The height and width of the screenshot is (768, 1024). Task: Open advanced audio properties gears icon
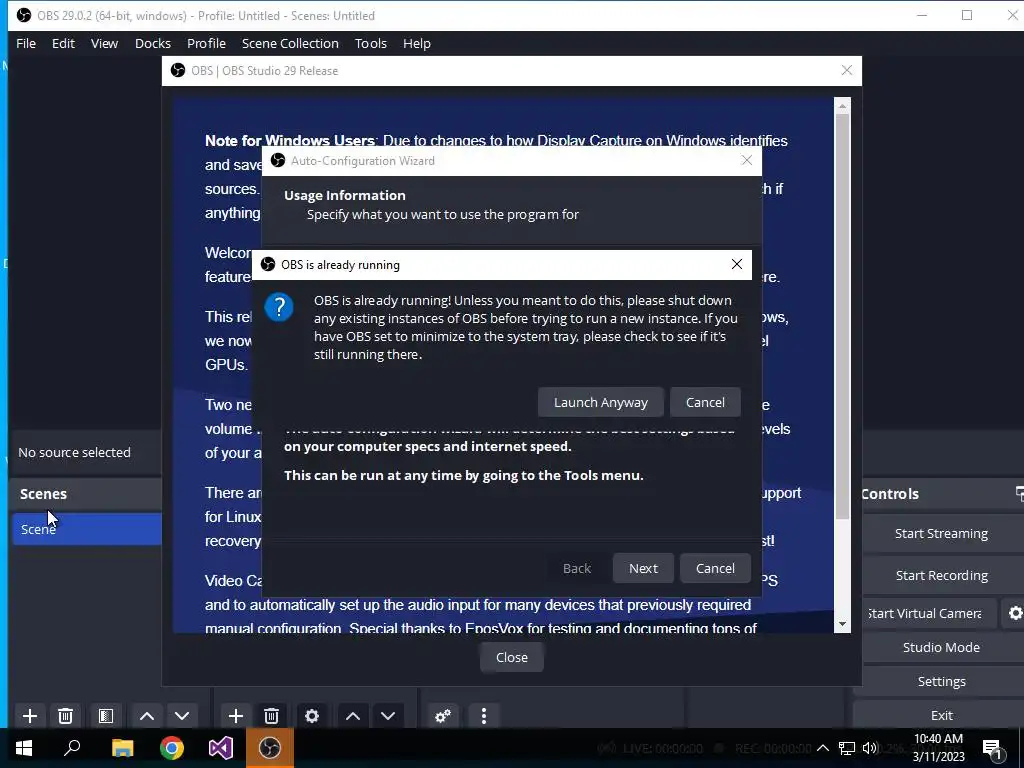[x=443, y=716]
